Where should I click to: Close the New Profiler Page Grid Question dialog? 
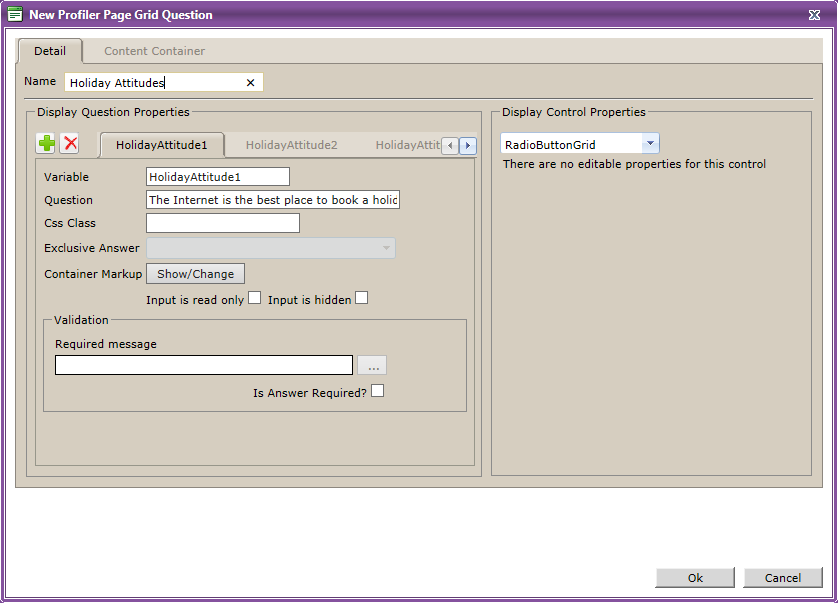tap(814, 15)
